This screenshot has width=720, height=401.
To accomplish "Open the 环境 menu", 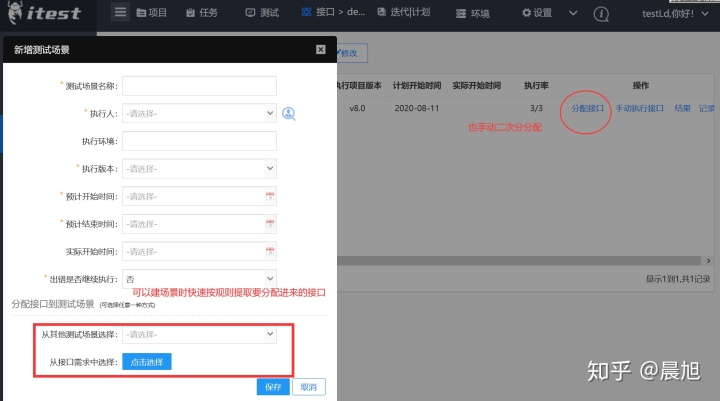I will coord(472,13).
